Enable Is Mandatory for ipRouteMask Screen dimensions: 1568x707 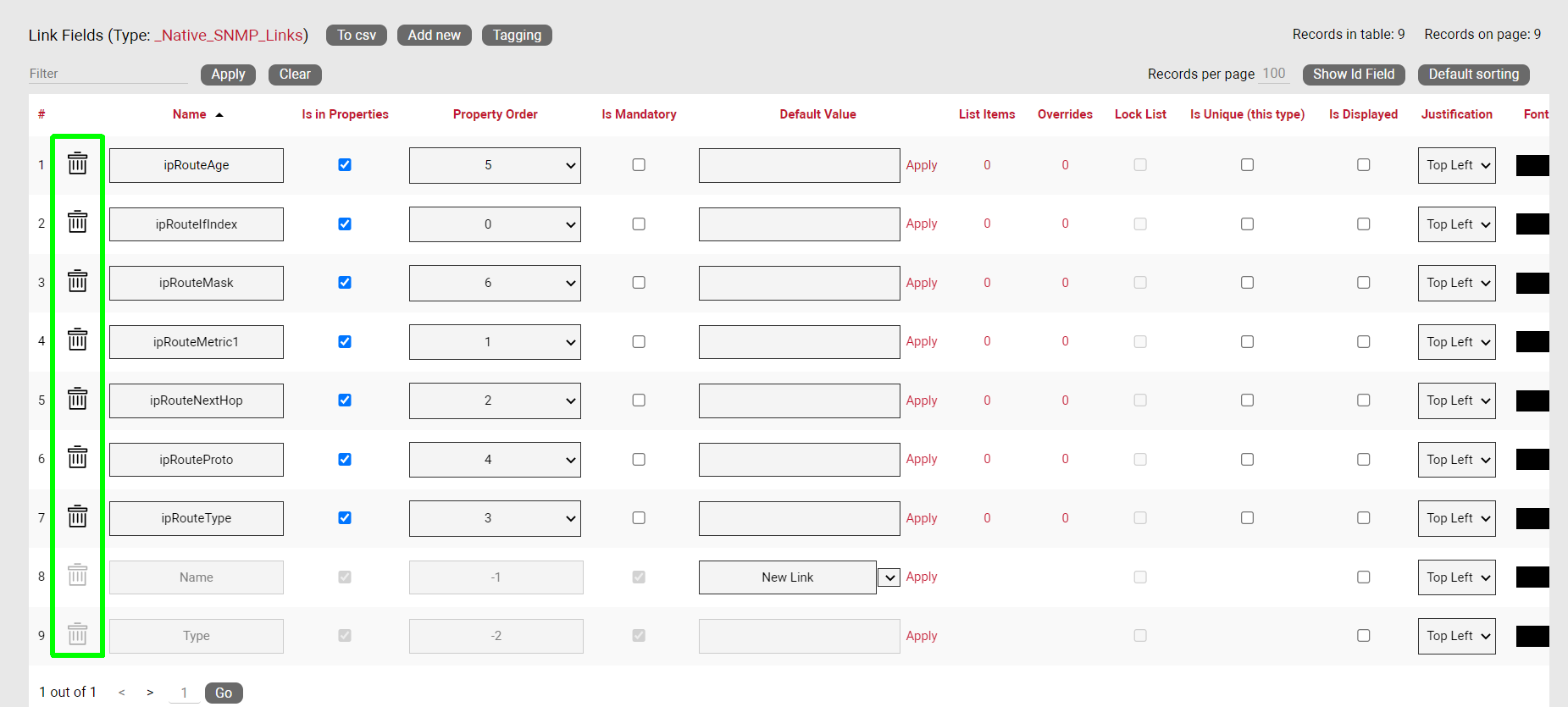tap(639, 283)
